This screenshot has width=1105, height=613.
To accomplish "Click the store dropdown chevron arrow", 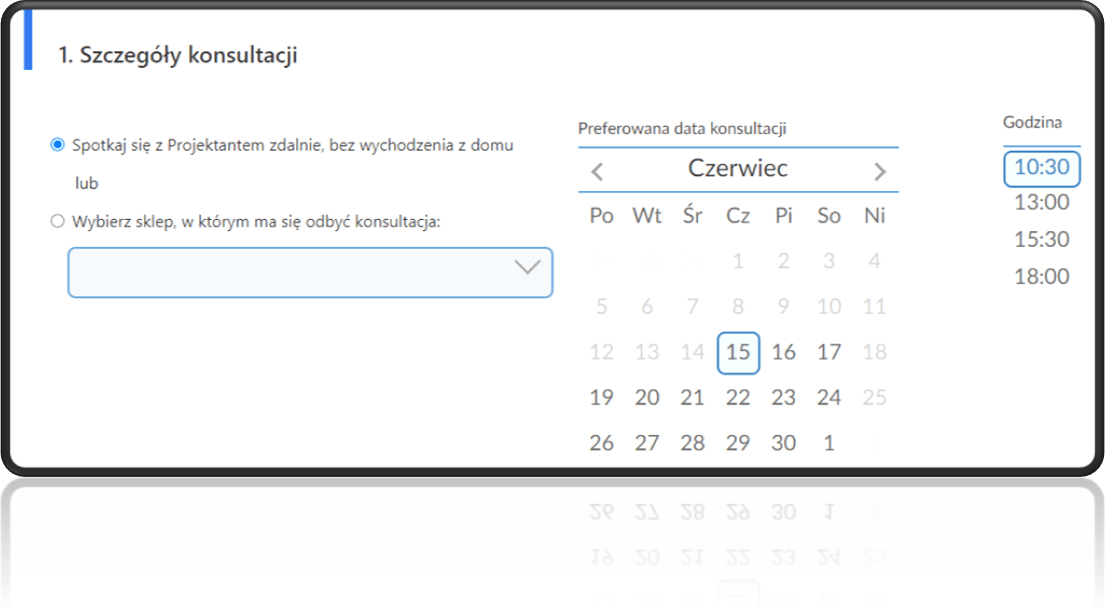I will pyautogui.click(x=526, y=268).
